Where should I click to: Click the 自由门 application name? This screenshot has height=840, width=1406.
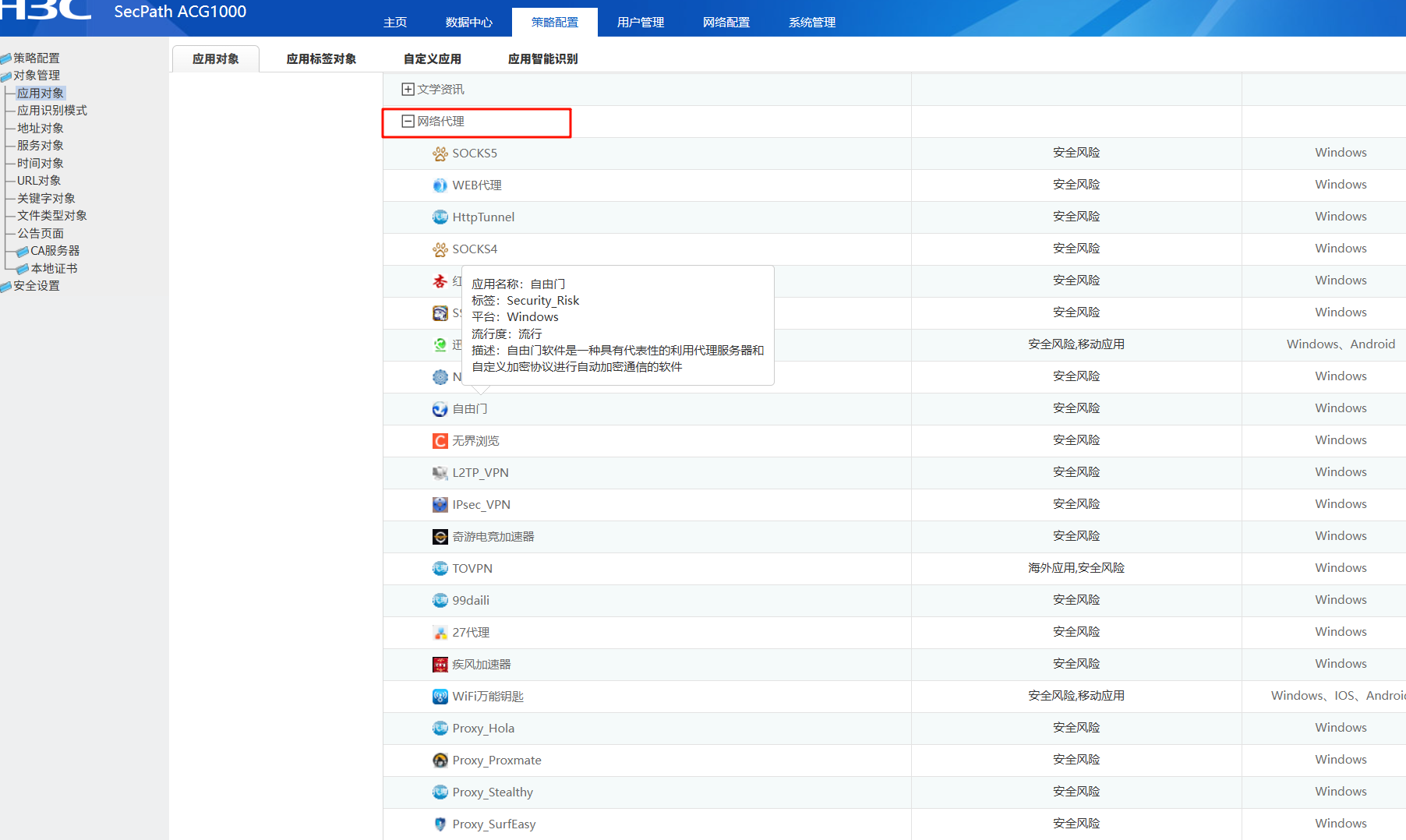[x=470, y=409]
